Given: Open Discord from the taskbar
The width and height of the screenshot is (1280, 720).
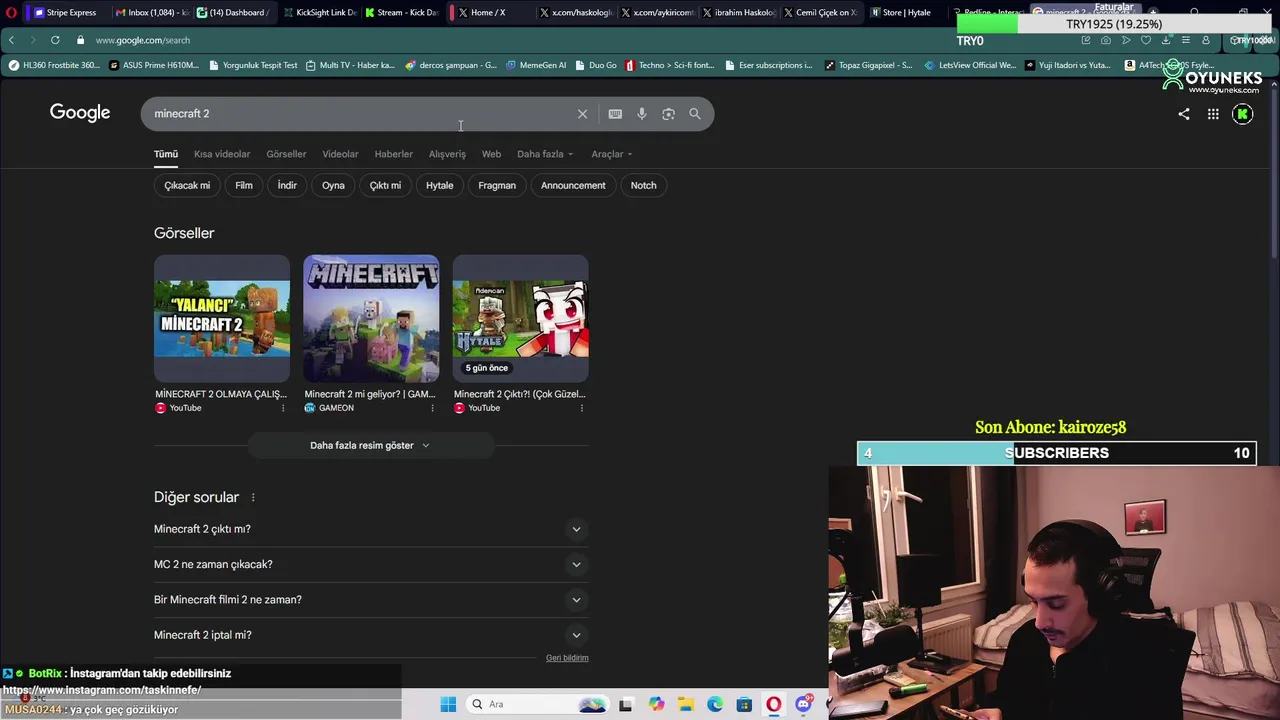Looking at the screenshot, I should point(803,704).
